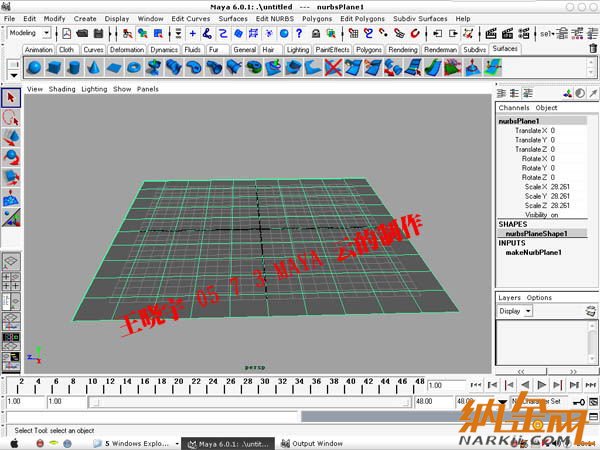The width and height of the screenshot is (600, 450).
Task: Toggle auto keyframe key icon
Action: click(x=578, y=402)
